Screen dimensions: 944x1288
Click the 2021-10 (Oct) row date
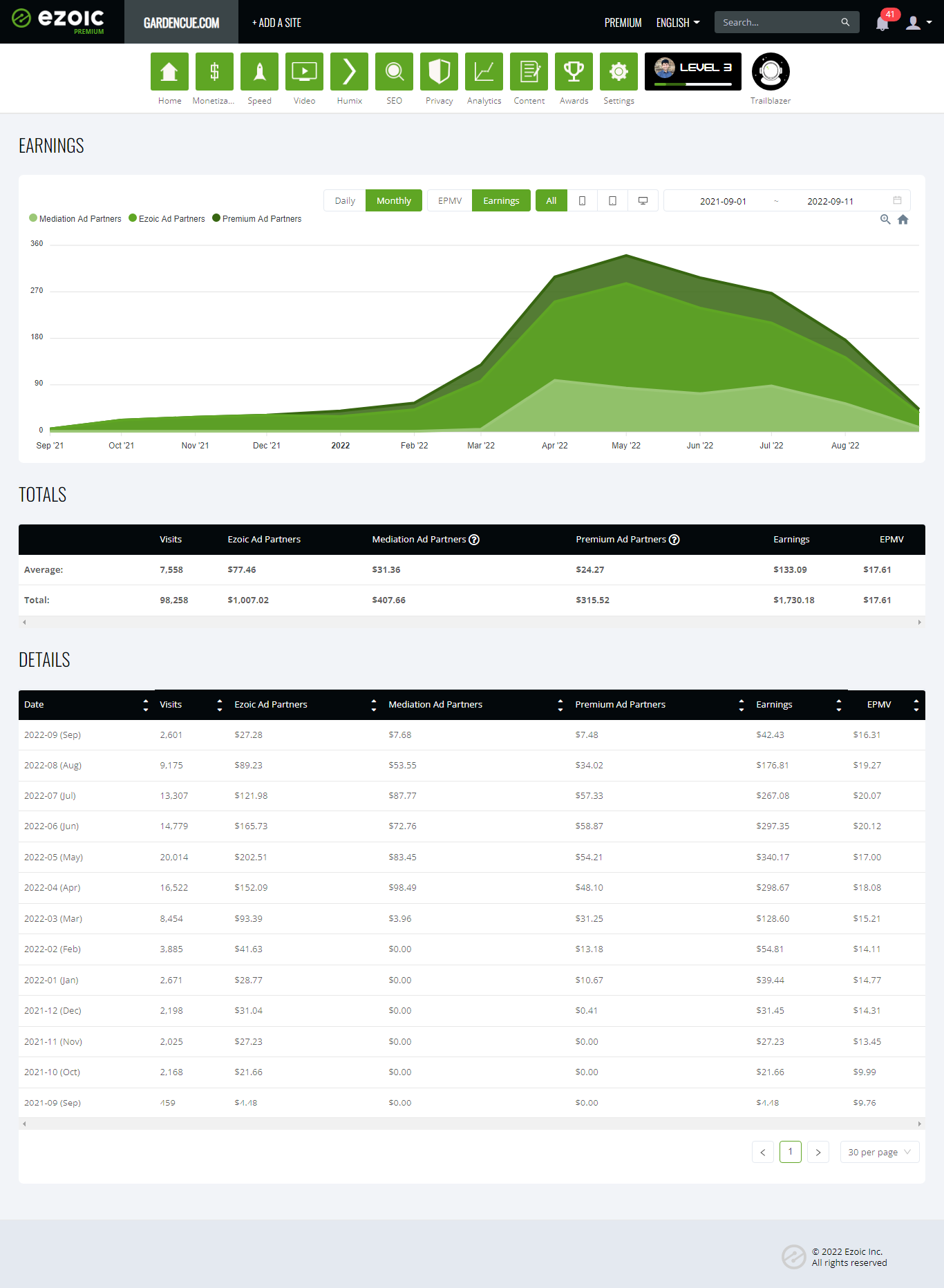tap(52, 1072)
